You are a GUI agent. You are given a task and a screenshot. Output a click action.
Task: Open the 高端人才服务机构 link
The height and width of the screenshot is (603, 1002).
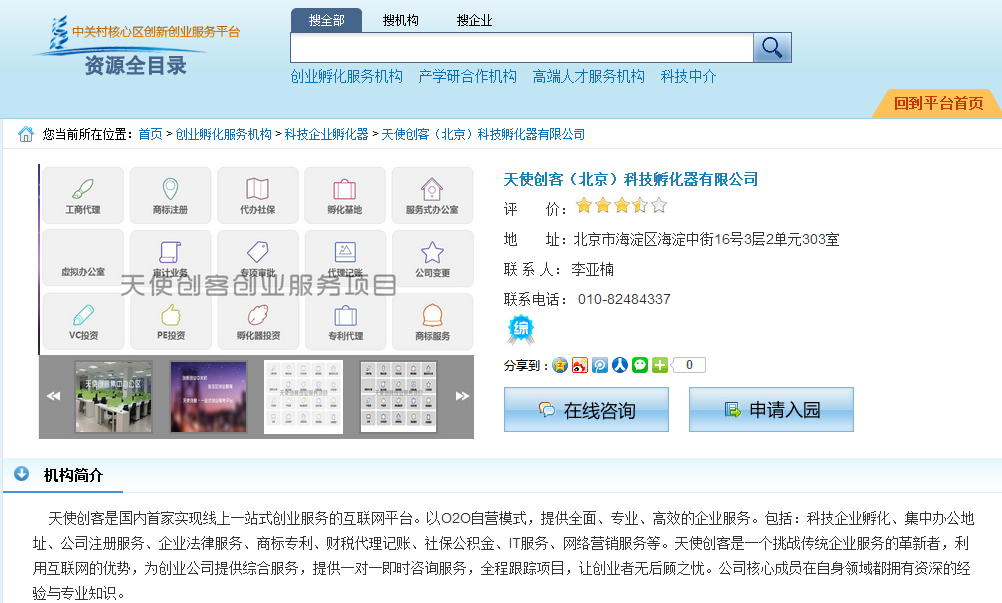pyautogui.click(x=589, y=77)
